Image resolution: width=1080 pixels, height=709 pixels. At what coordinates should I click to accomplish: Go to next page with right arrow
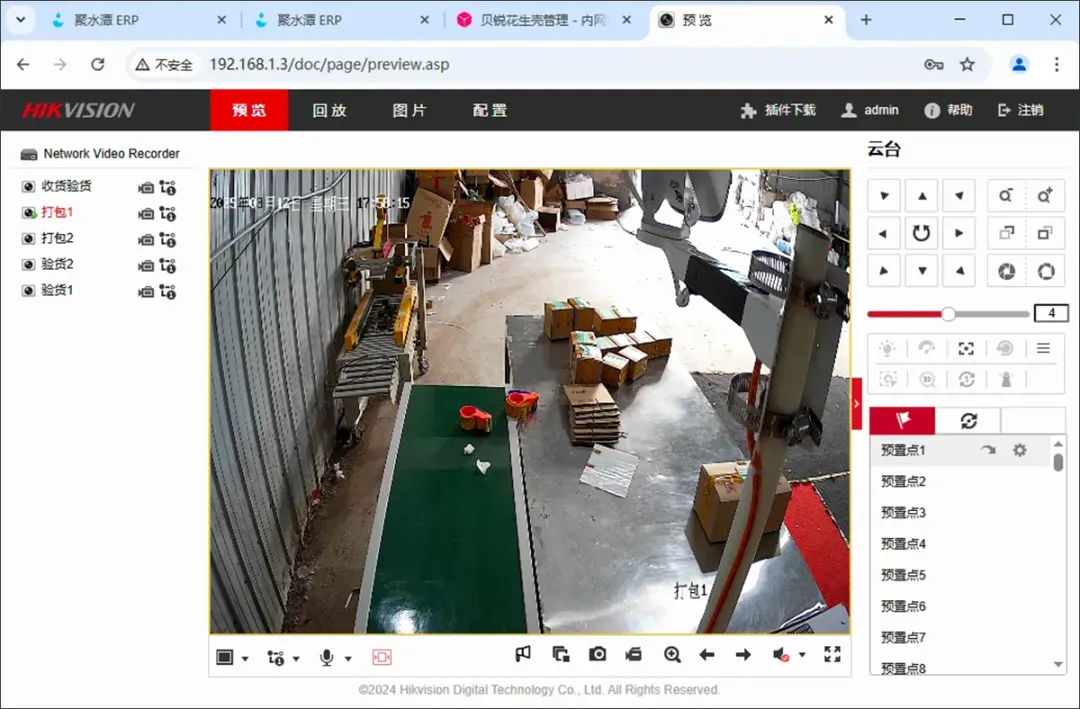pyautogui.click(x=743, y=654)
